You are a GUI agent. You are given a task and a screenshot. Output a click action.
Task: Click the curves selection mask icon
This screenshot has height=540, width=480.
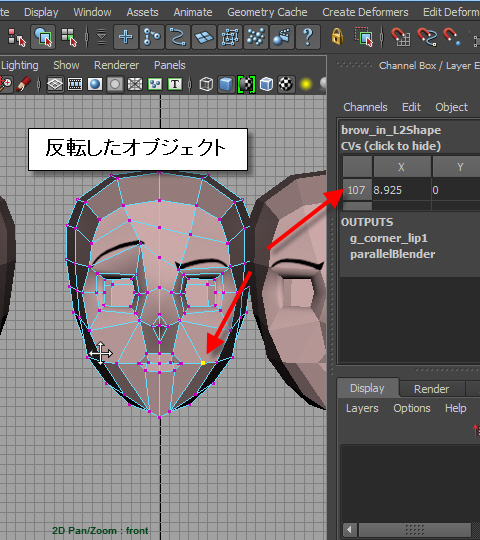178,37
